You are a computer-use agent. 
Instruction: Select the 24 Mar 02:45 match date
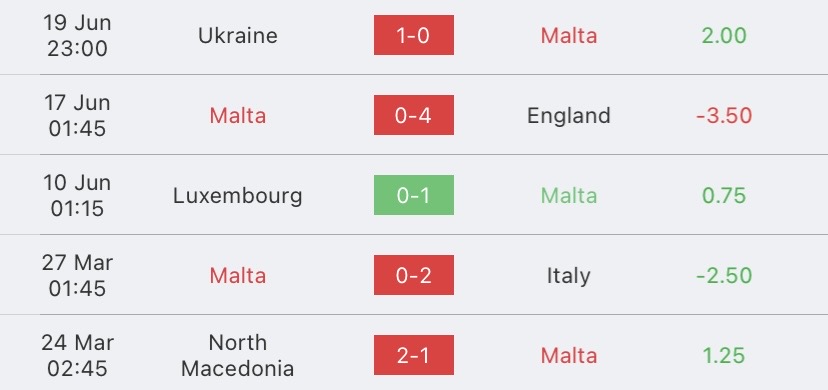tap(77, 355)
